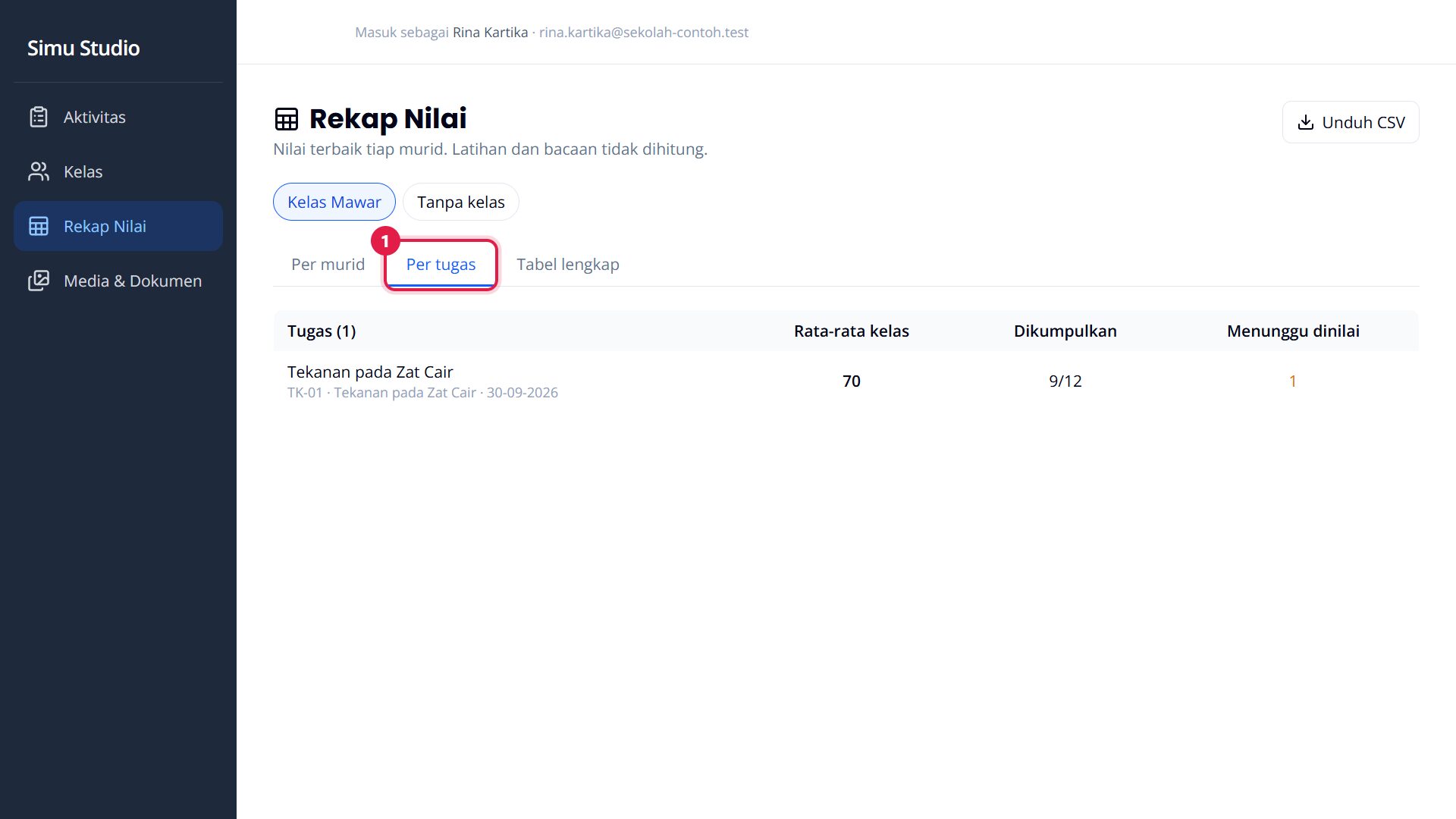Select the Kelas Mawar class filter
The image size is (1456, 819).
pos(334,202)
